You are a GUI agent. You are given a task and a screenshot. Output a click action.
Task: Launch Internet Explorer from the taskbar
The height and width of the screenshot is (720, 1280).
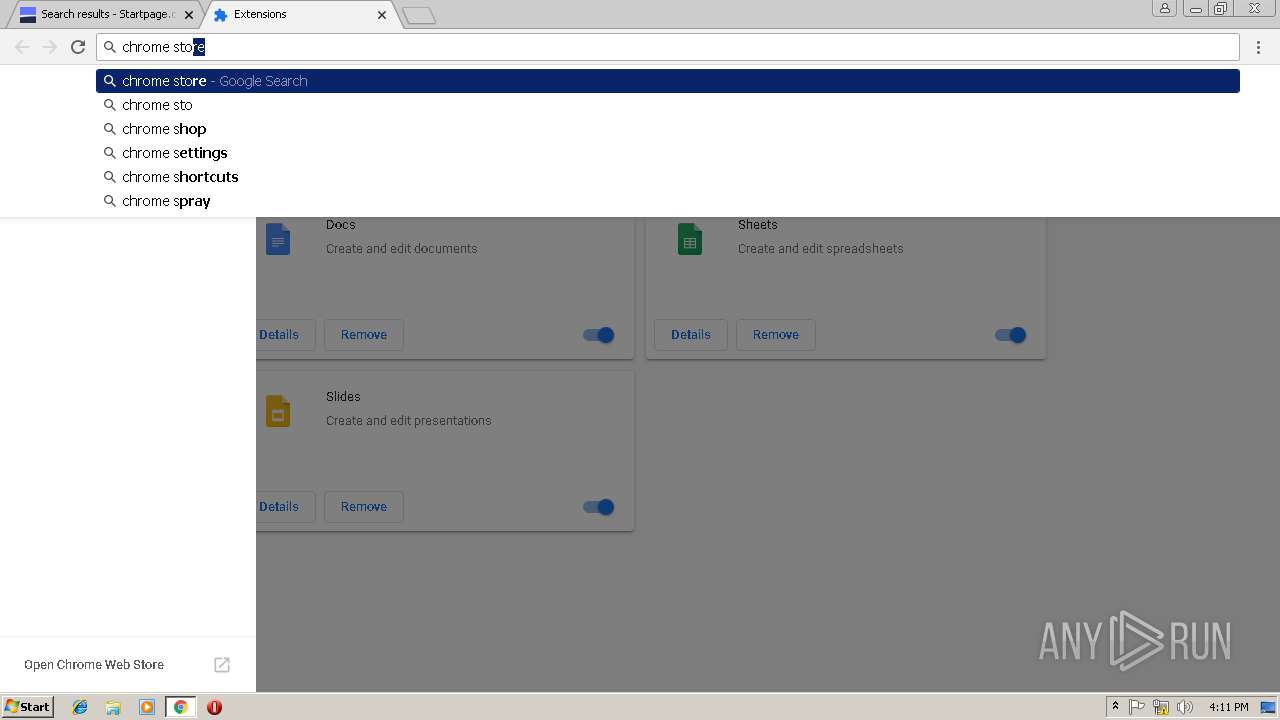(x=80, y=707)
